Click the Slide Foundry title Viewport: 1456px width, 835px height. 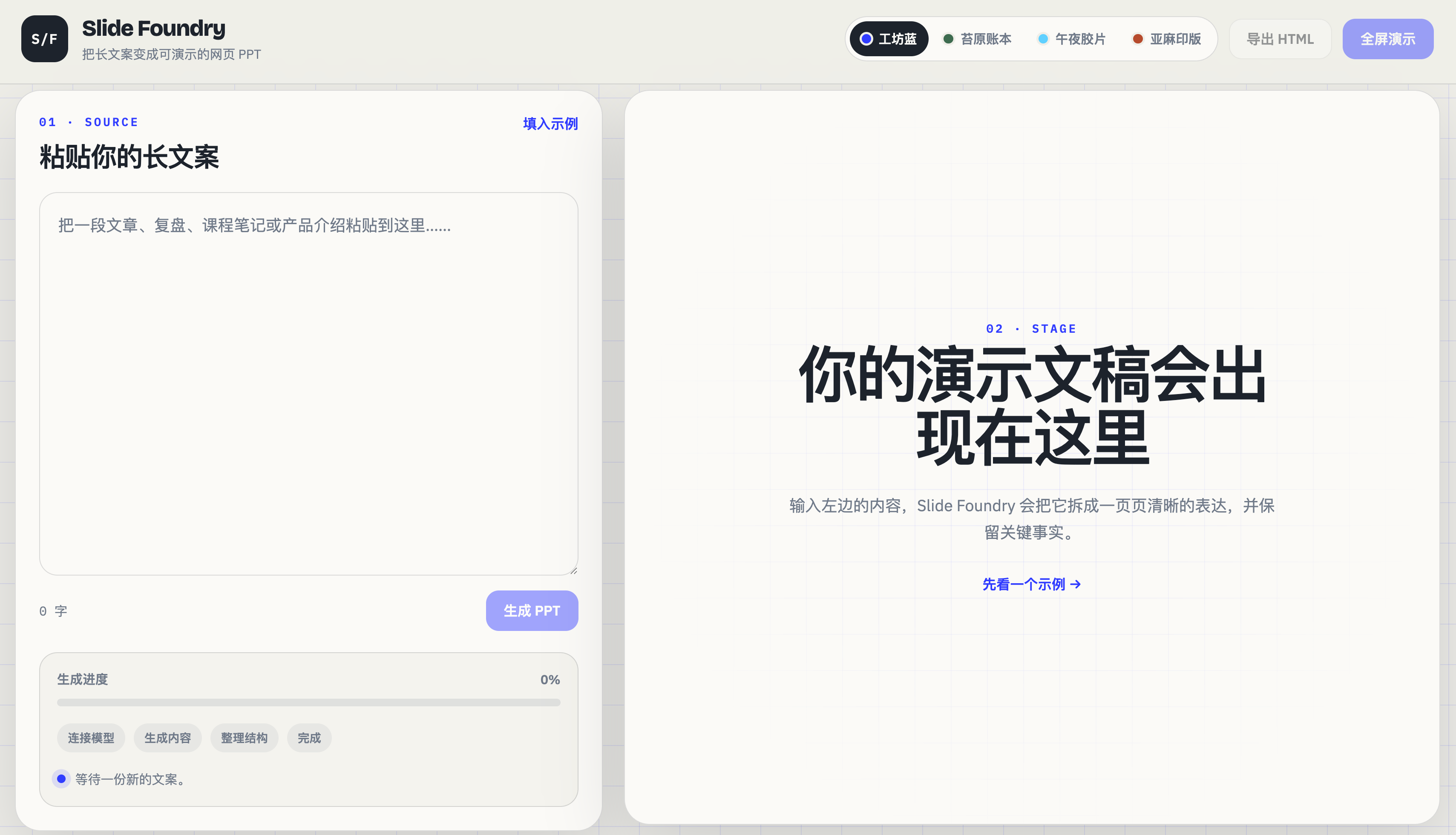click(x=154, y=28)
